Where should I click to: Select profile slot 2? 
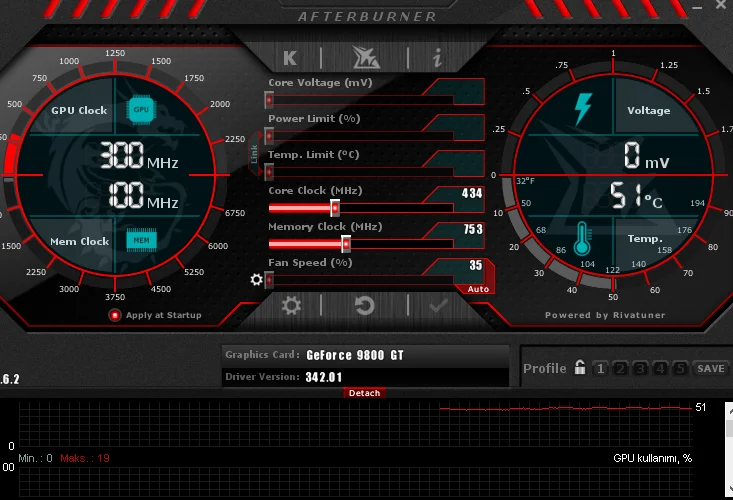(620, 369)
